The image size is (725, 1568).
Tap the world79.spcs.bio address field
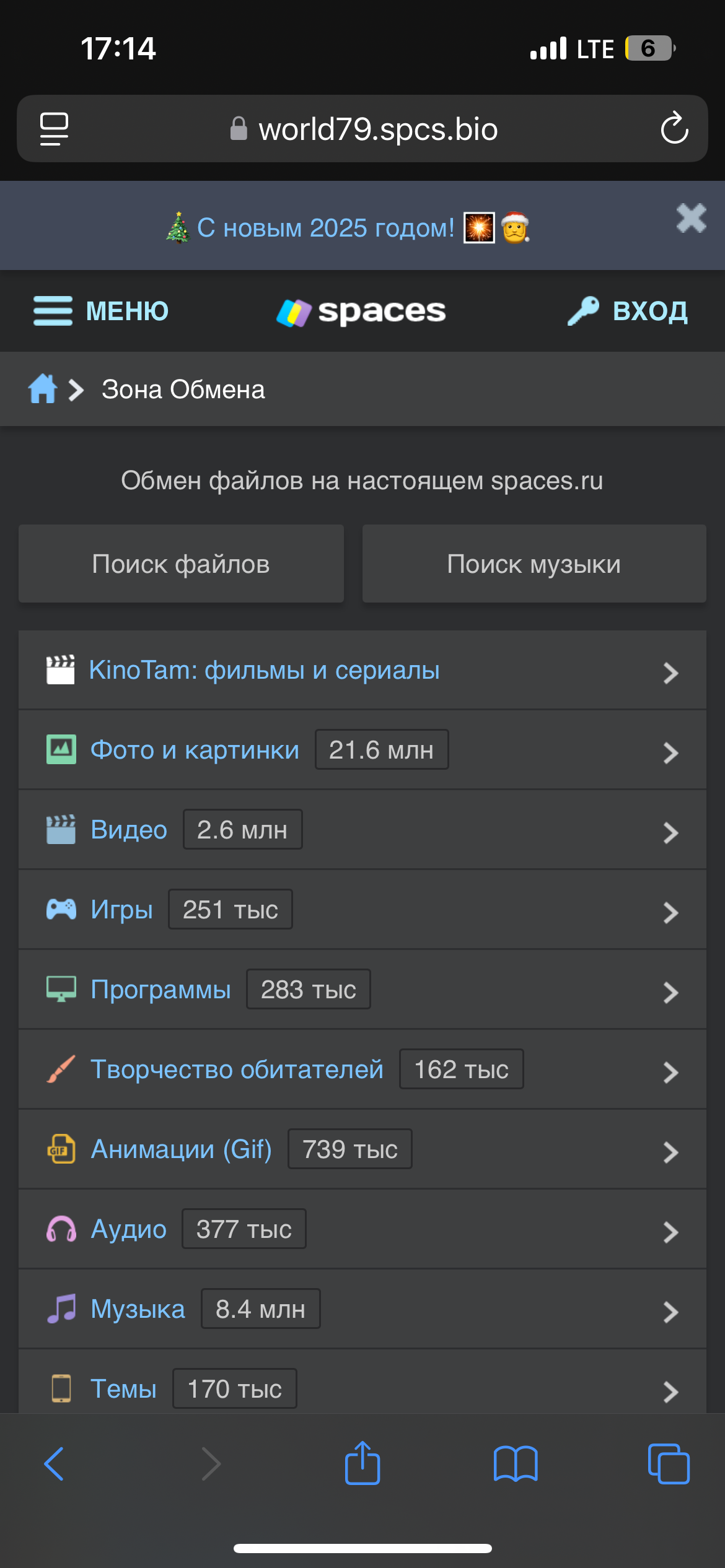pos(378,129)
